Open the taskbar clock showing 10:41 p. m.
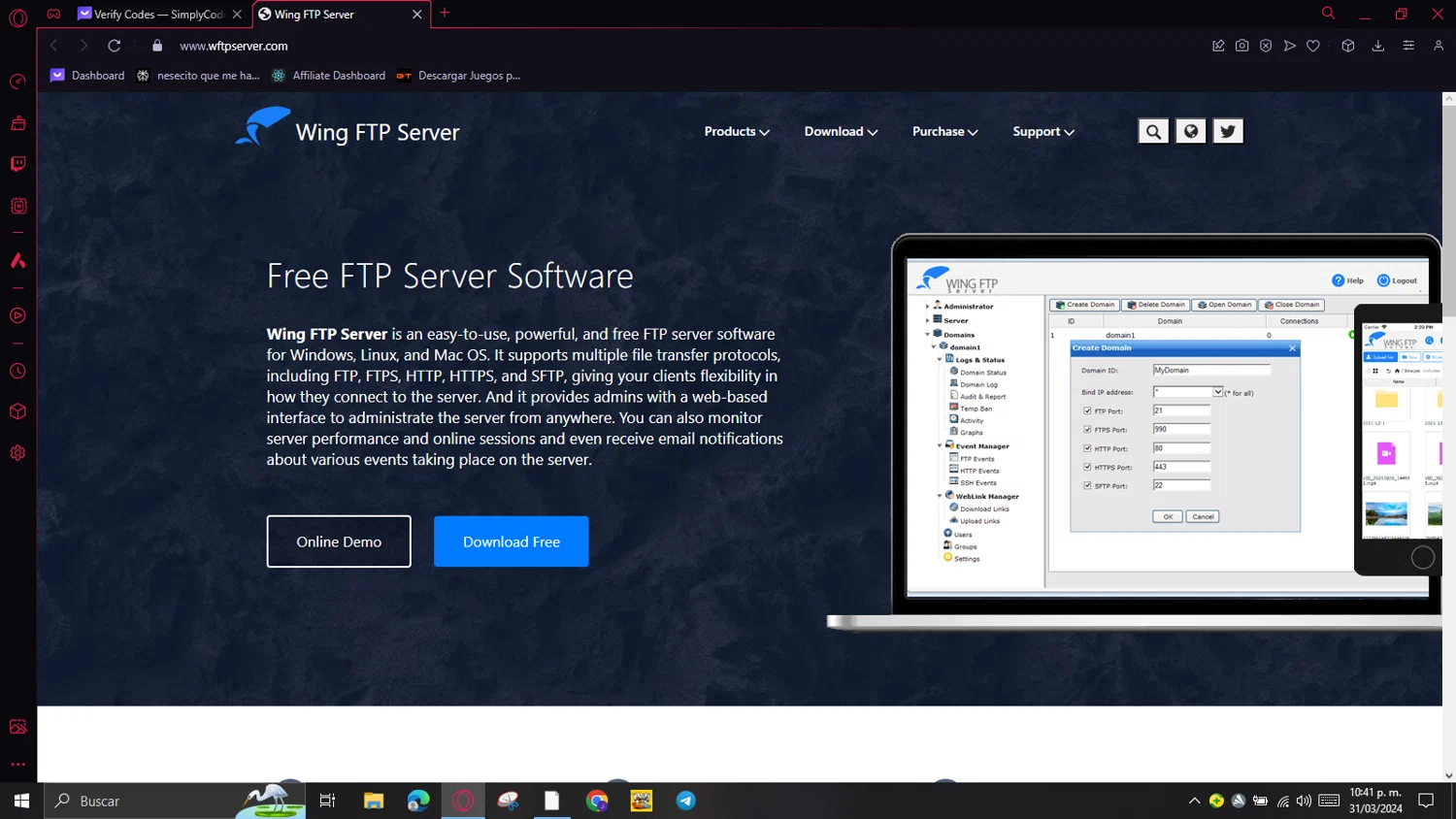 [x=1375, y=801]
